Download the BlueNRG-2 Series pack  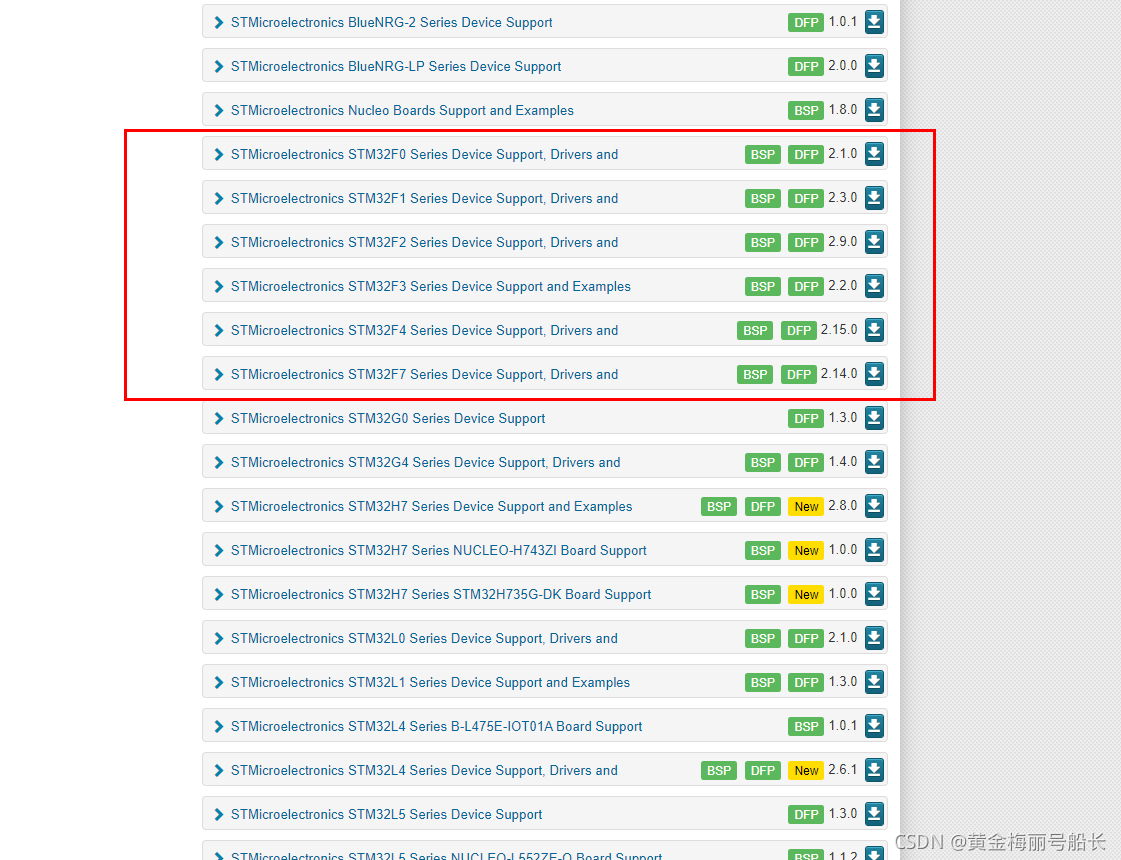point(874,22)
